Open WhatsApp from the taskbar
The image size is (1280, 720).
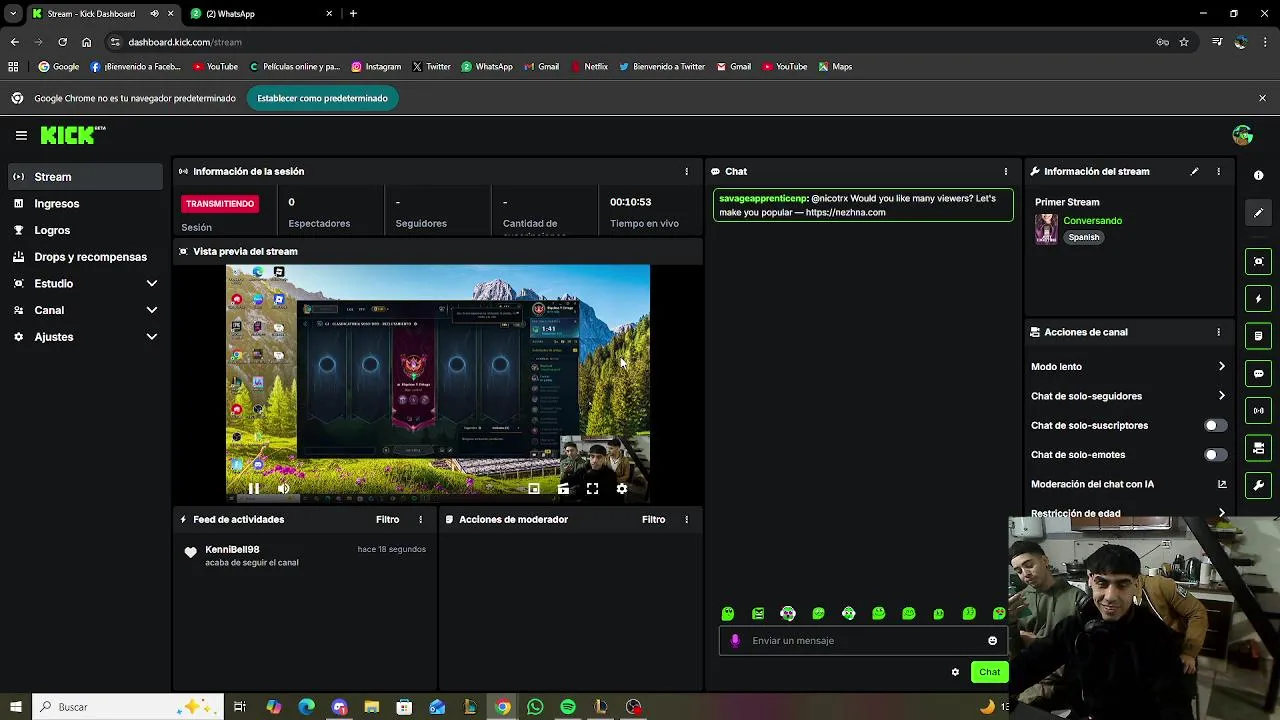pos(535,707)
